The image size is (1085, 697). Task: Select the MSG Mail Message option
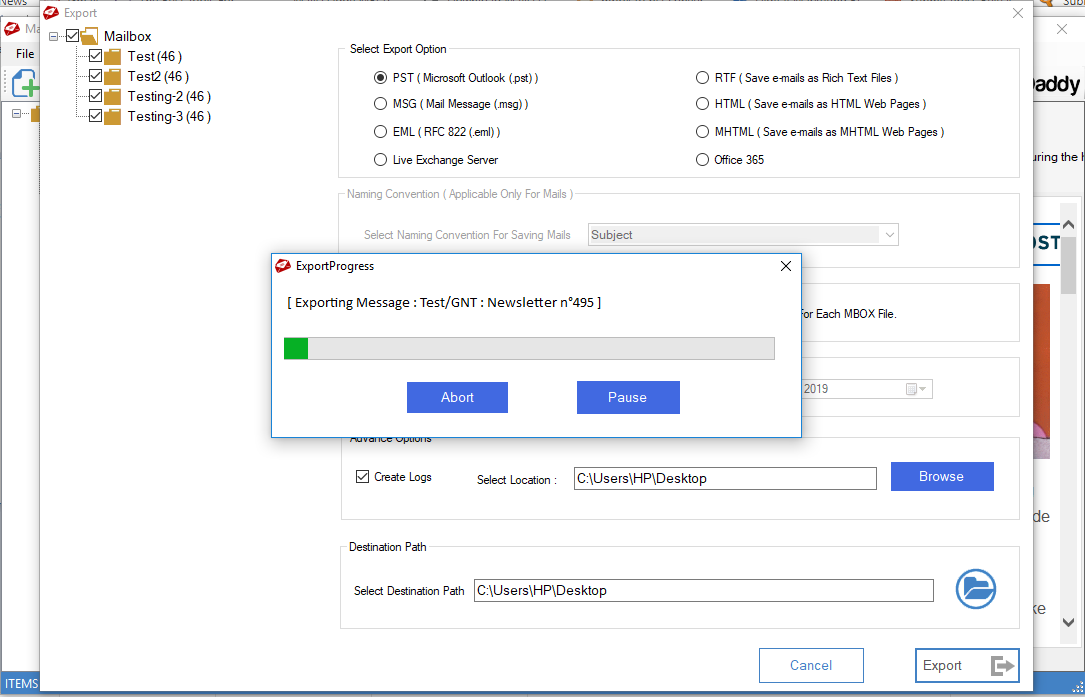(380, 104)
